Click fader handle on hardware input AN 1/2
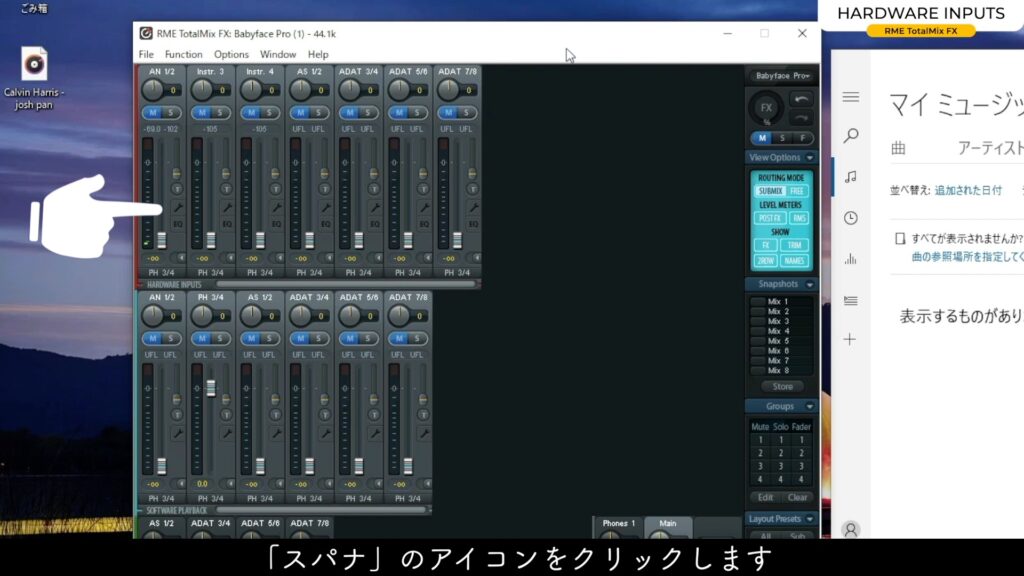This screenshot has width=1024, height=576. pyautogui.click(x=161, y=240)
